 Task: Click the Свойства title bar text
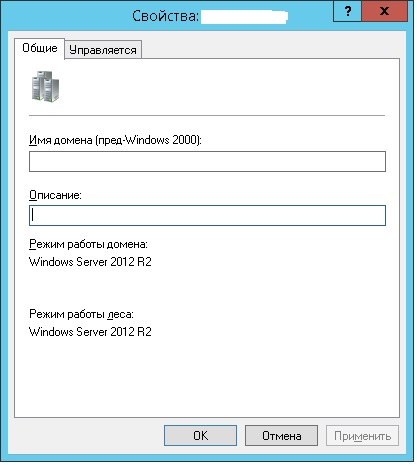point(165,16)
